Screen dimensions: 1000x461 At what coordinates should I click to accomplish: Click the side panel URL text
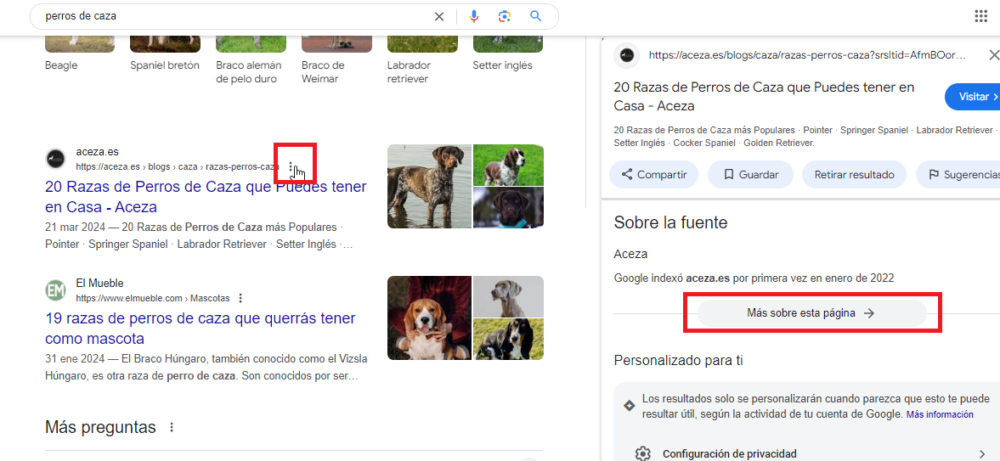(x=807, y=55)
